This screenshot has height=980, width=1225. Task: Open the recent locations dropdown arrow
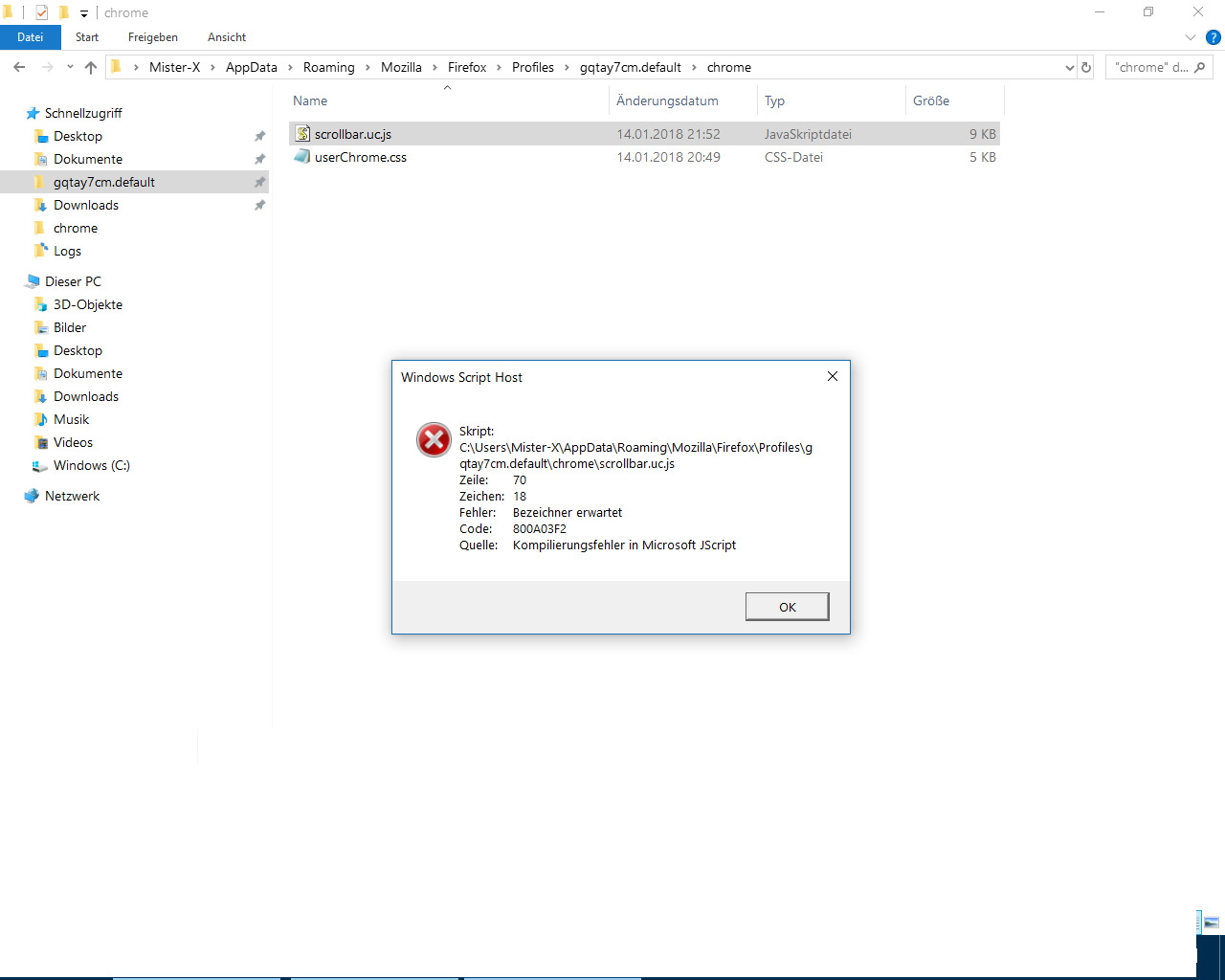point(70,67)
